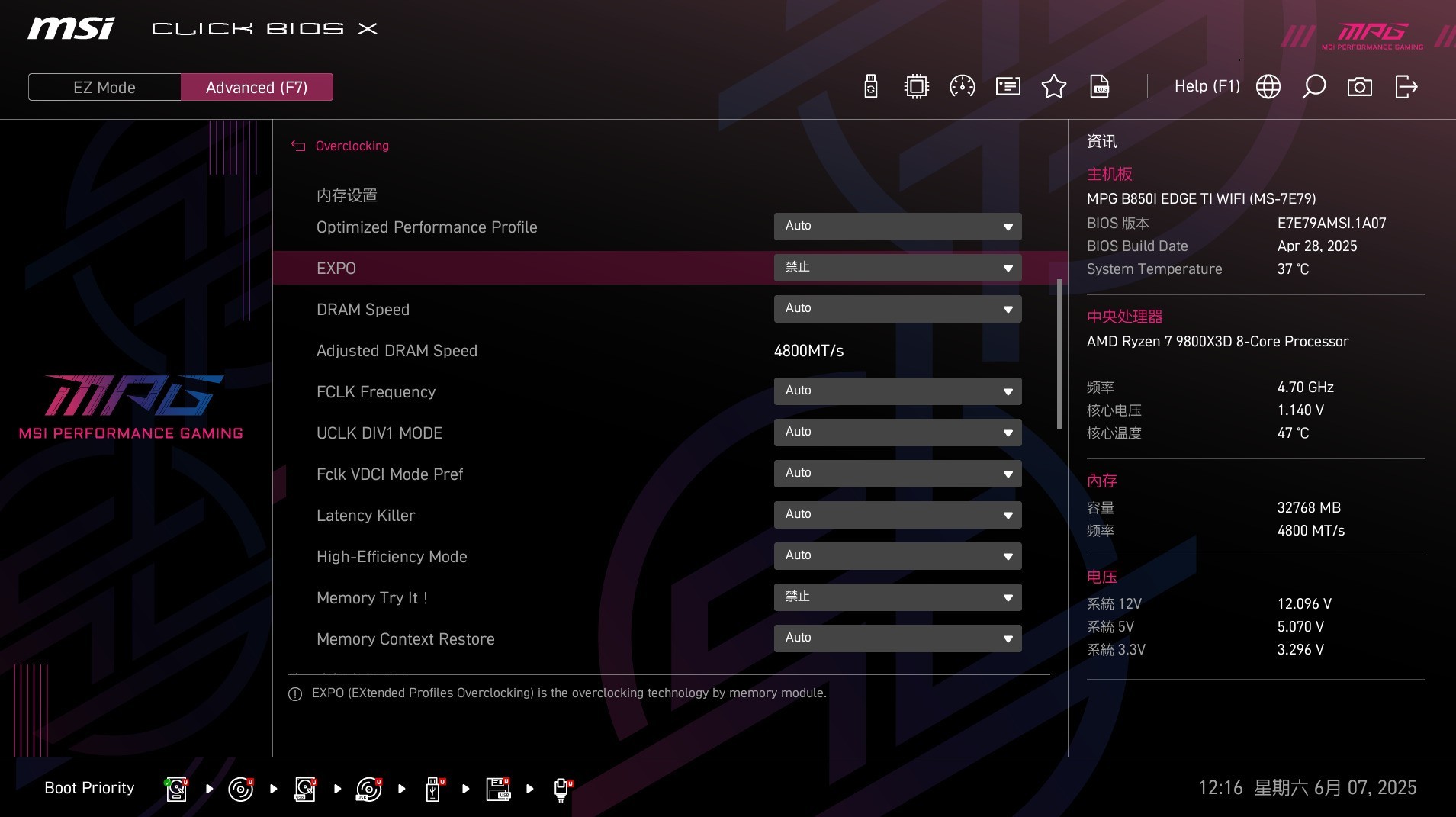Screen dimensions: 1456x817
Task: Click the AMD Ryzen 7 9800X3D processor name
Action: tap(1217, 342)
